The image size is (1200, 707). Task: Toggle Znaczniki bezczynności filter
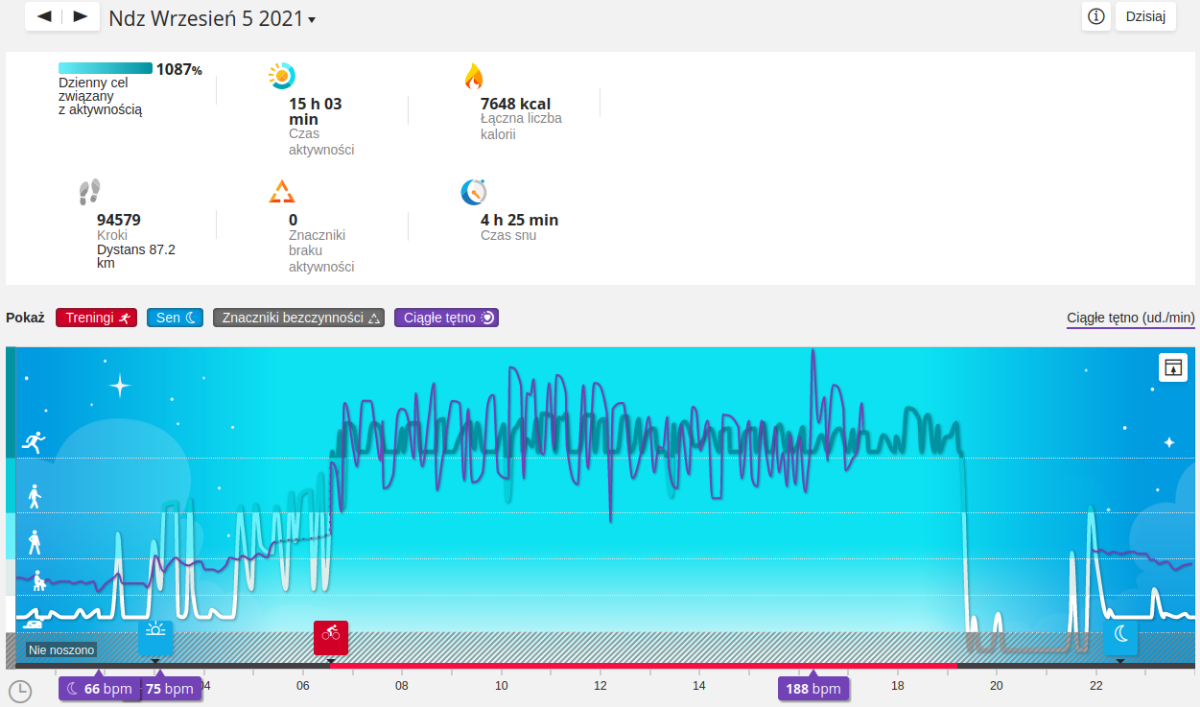tap(299, 318)
